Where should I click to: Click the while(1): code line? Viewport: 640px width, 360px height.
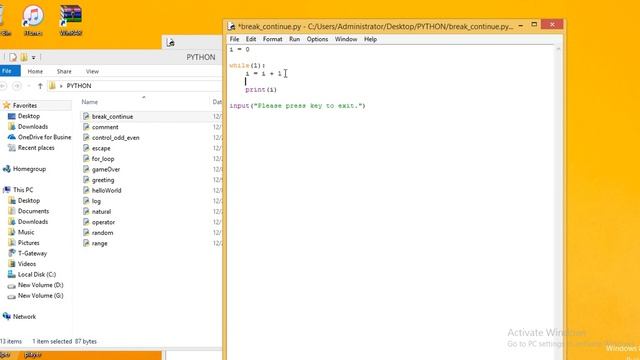click(247, 65)
